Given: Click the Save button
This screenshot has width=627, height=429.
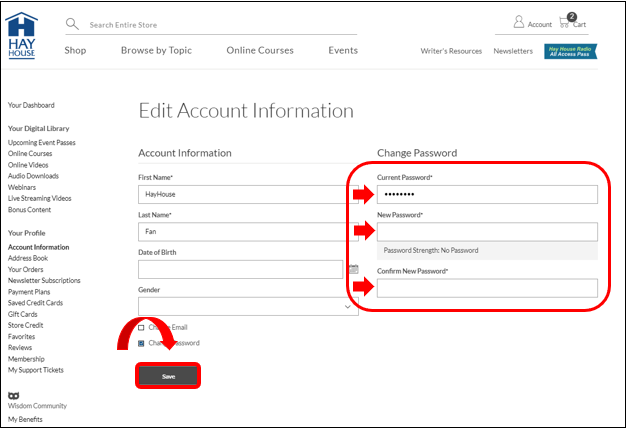Looking at the screenshot, I should click(x=168, y=376).
